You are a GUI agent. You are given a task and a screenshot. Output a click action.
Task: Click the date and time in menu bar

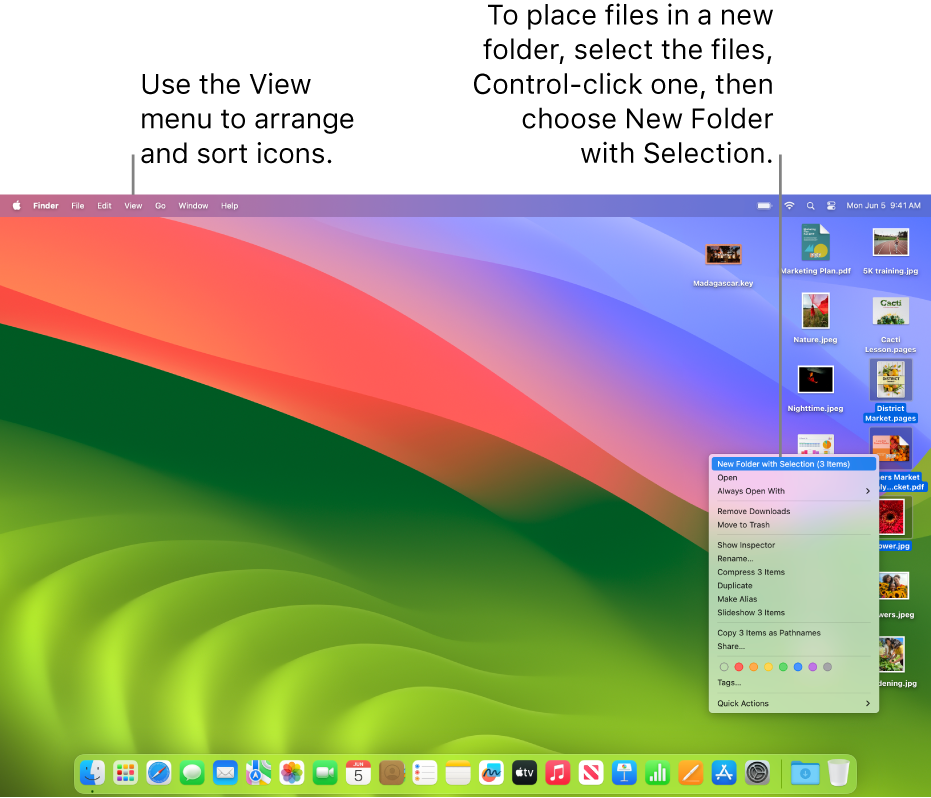pyautogui.click(x=884, y=205)
